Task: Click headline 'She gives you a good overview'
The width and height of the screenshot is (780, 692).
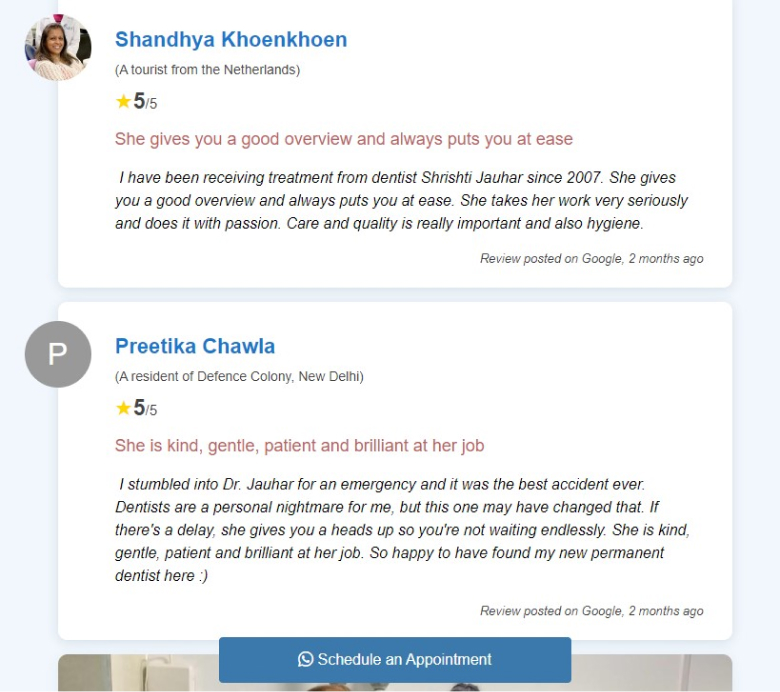Action: (344, 139)
